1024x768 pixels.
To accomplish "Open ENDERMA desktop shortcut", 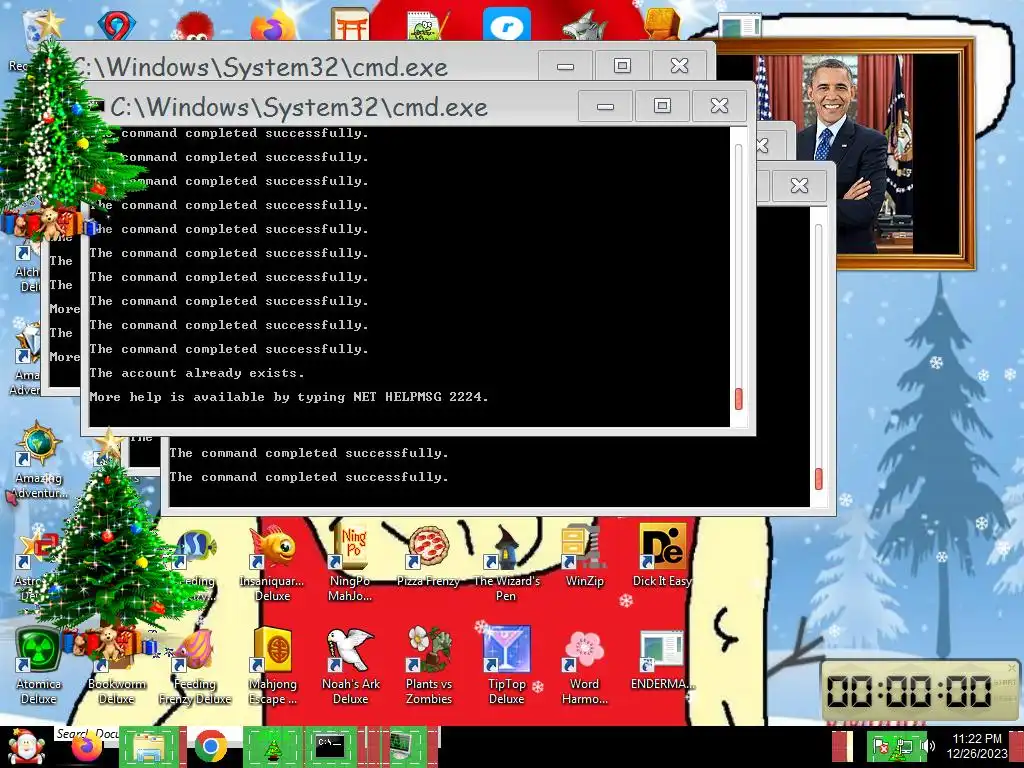I will tap(662, 661).
